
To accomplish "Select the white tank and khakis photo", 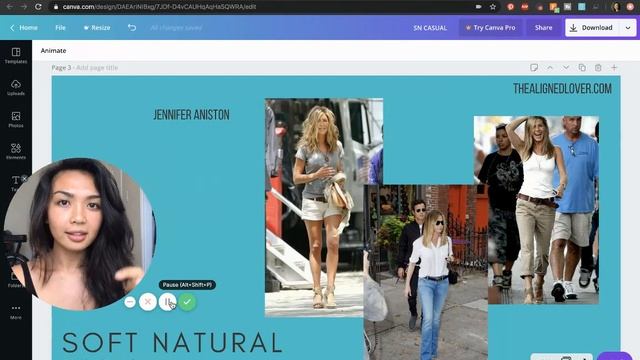I will click(536, 210).
